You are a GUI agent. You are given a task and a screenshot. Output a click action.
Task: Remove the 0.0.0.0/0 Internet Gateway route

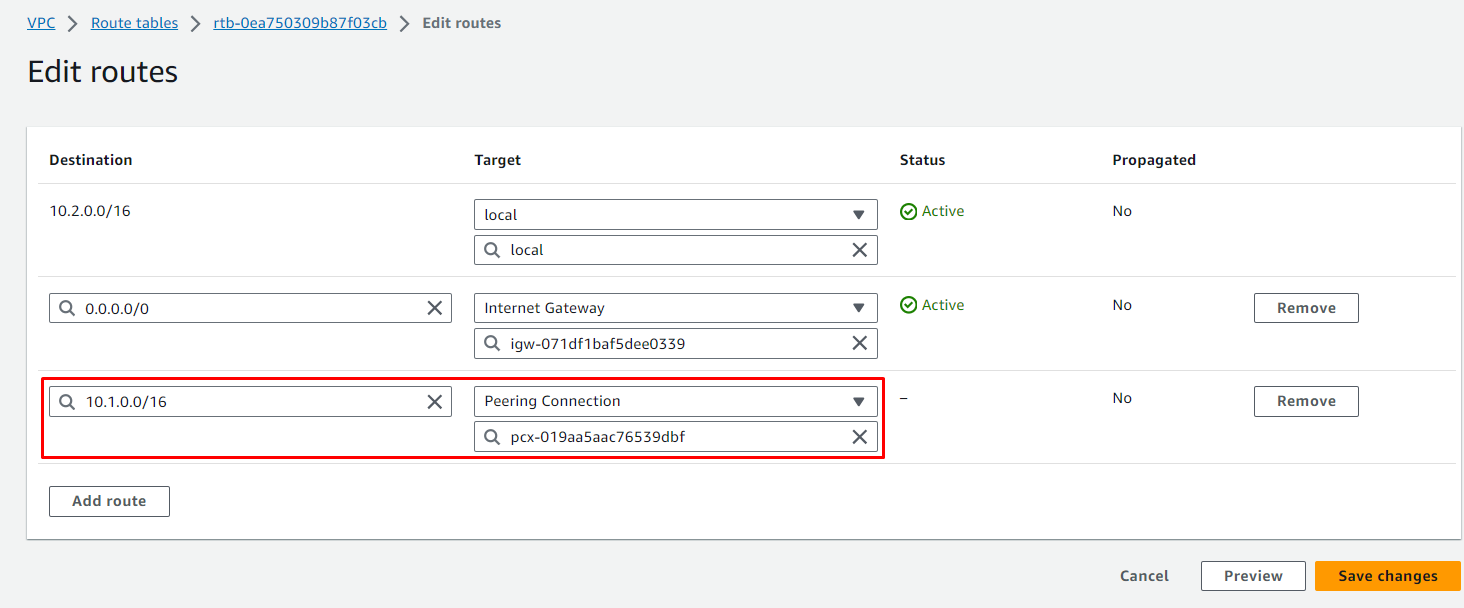point(1306,308)
